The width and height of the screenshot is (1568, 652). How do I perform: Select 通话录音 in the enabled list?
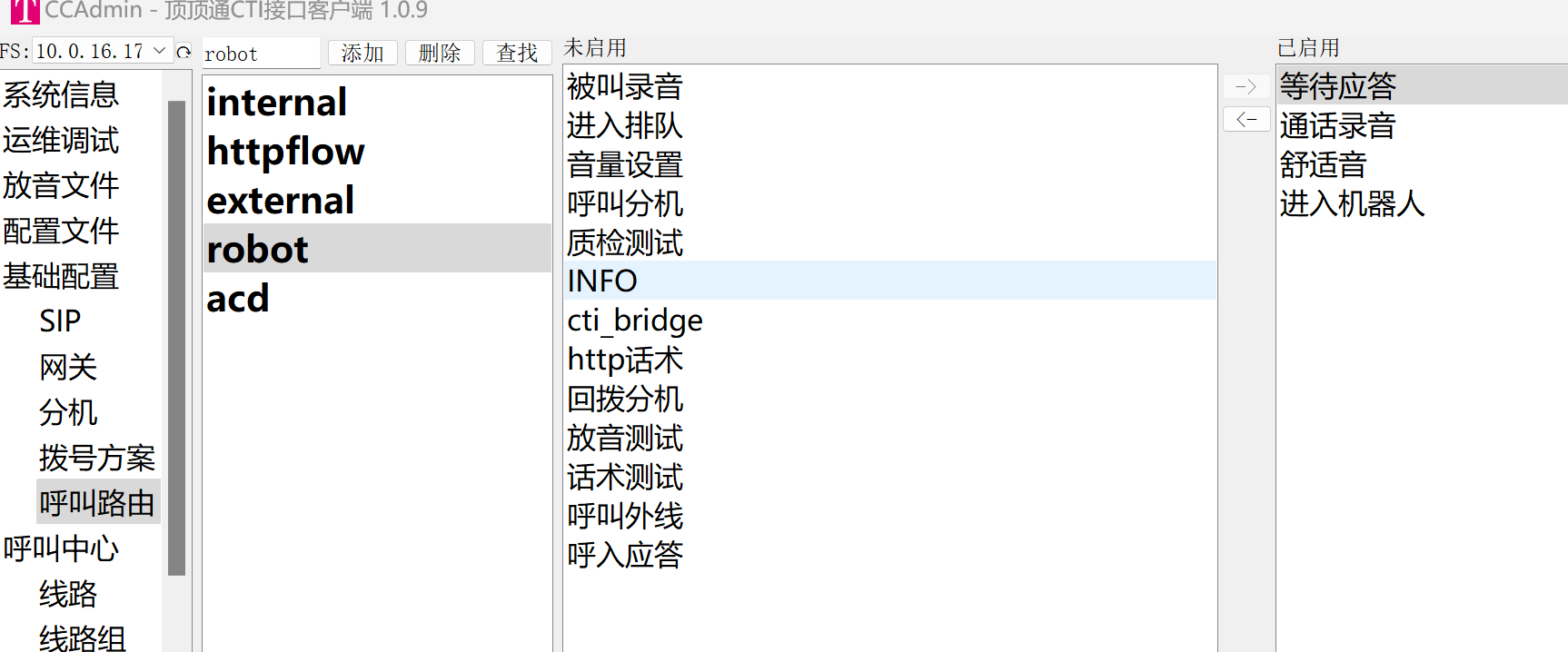coord(1422,125)
